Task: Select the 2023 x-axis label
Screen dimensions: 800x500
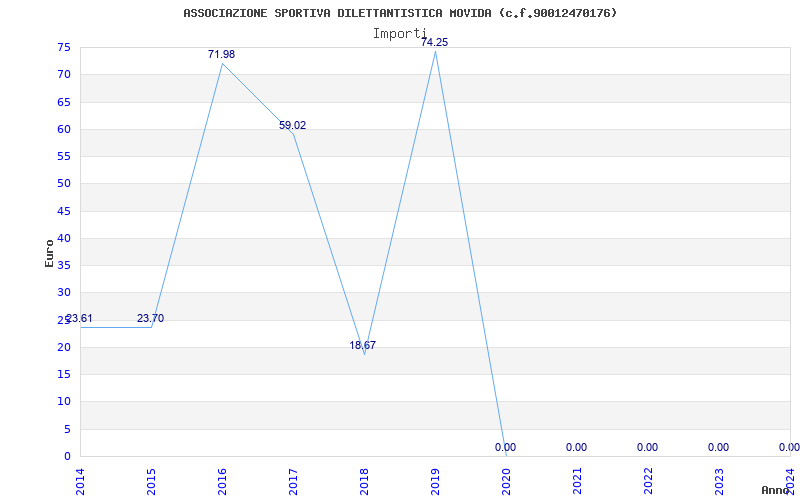Action: click(x=719, y=483)
